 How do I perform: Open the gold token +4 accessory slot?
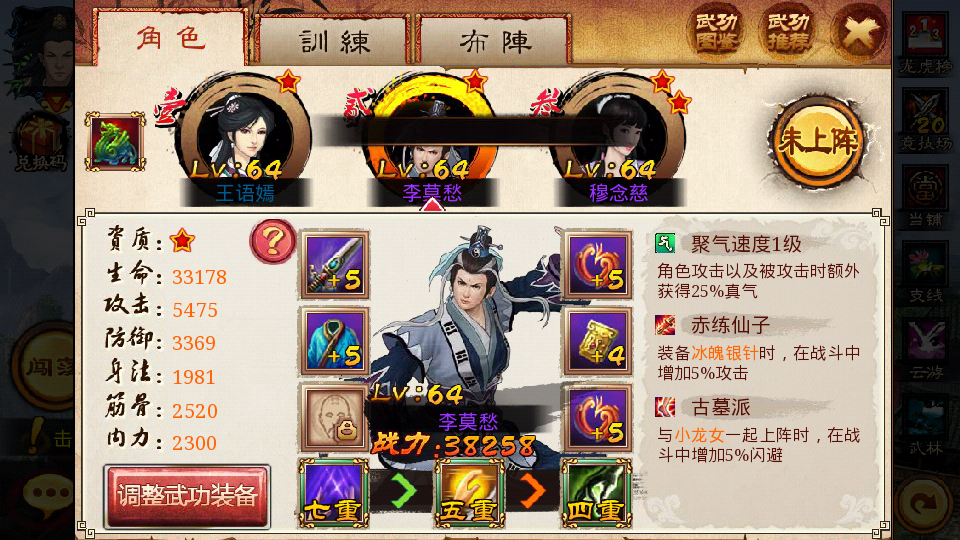coord(598,341)
